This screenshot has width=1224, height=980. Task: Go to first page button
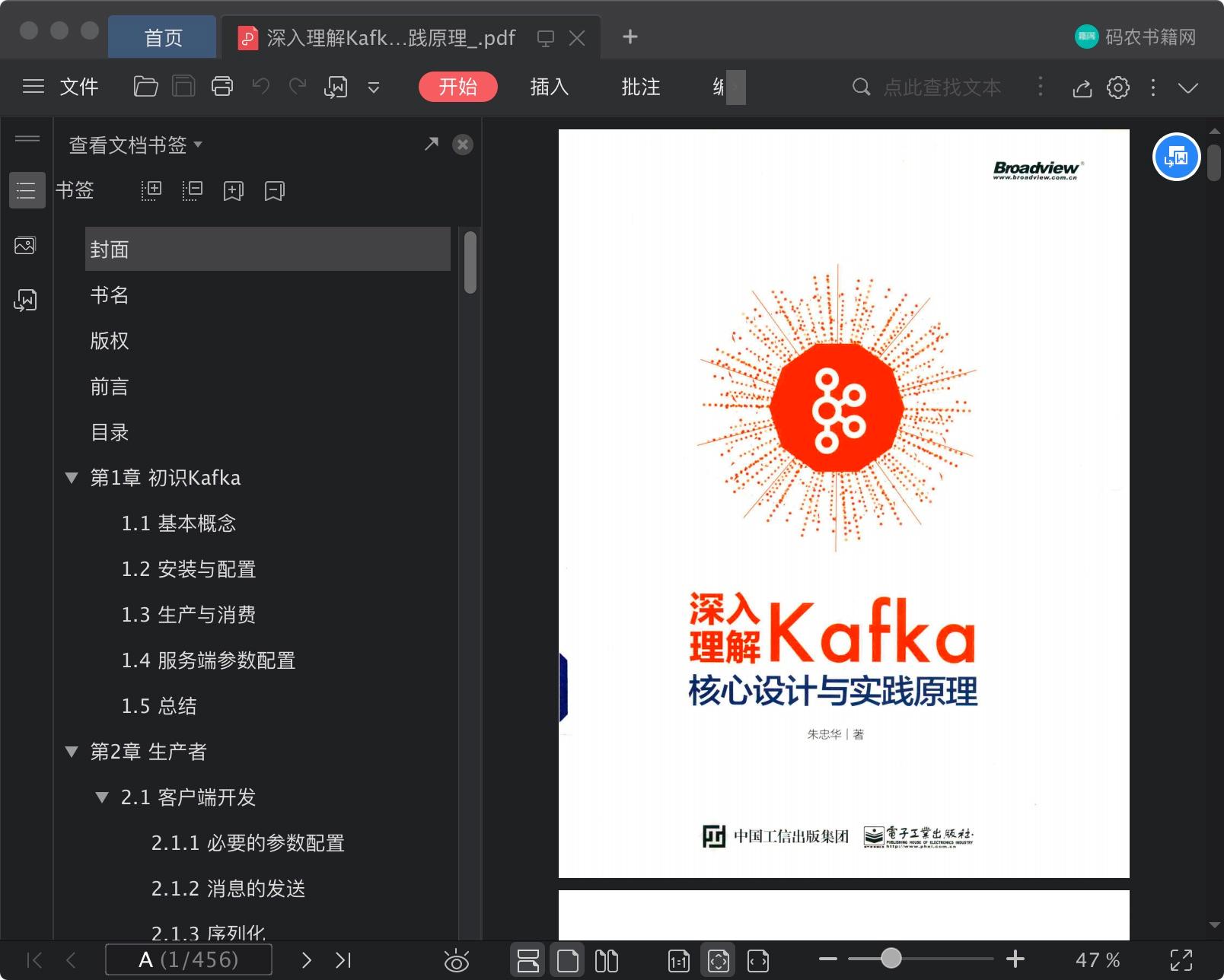click(x=34, y=960)
